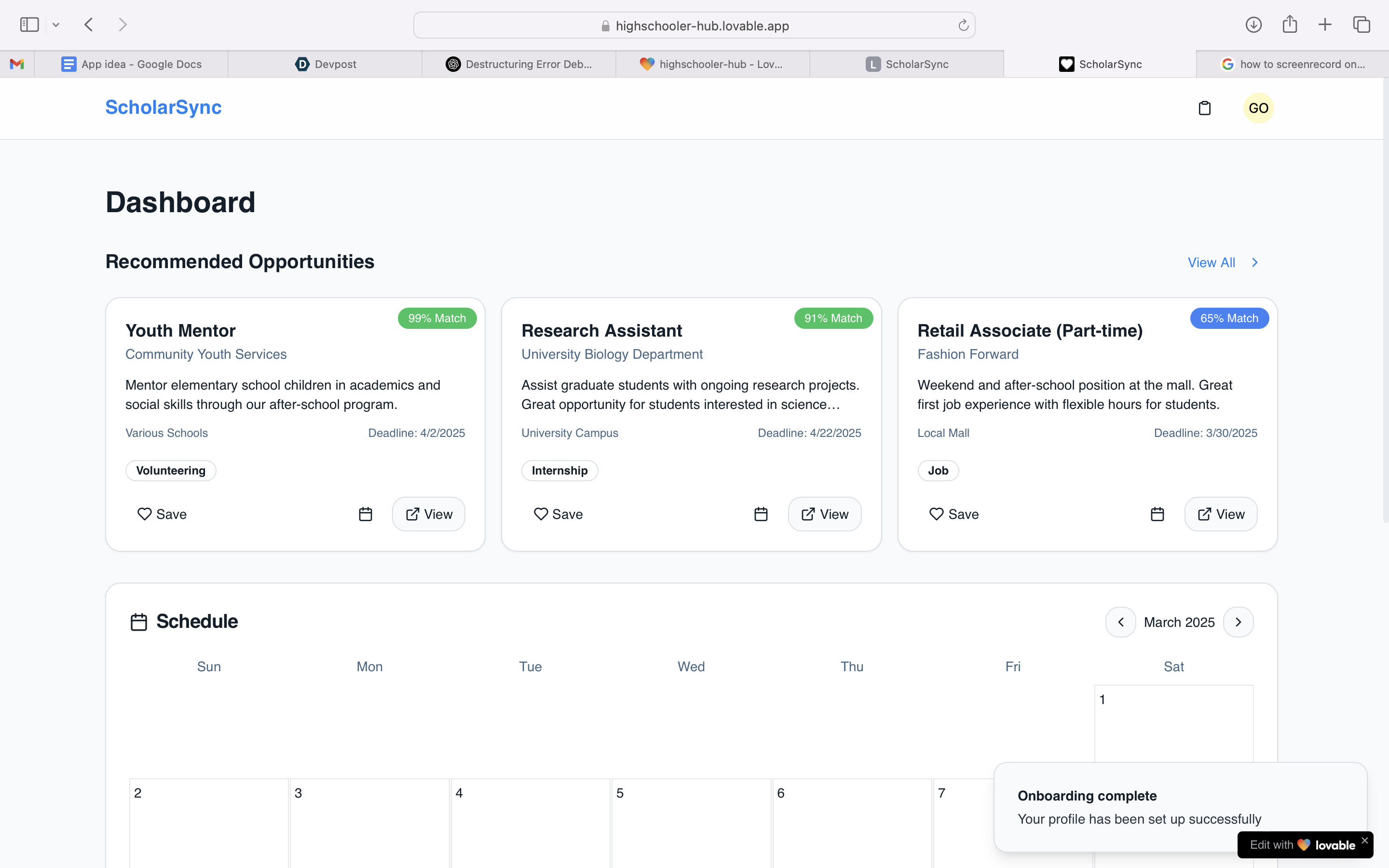View the Research Assistant opportunity
This screenshot has width=1389, height=868.
point(824,514)
